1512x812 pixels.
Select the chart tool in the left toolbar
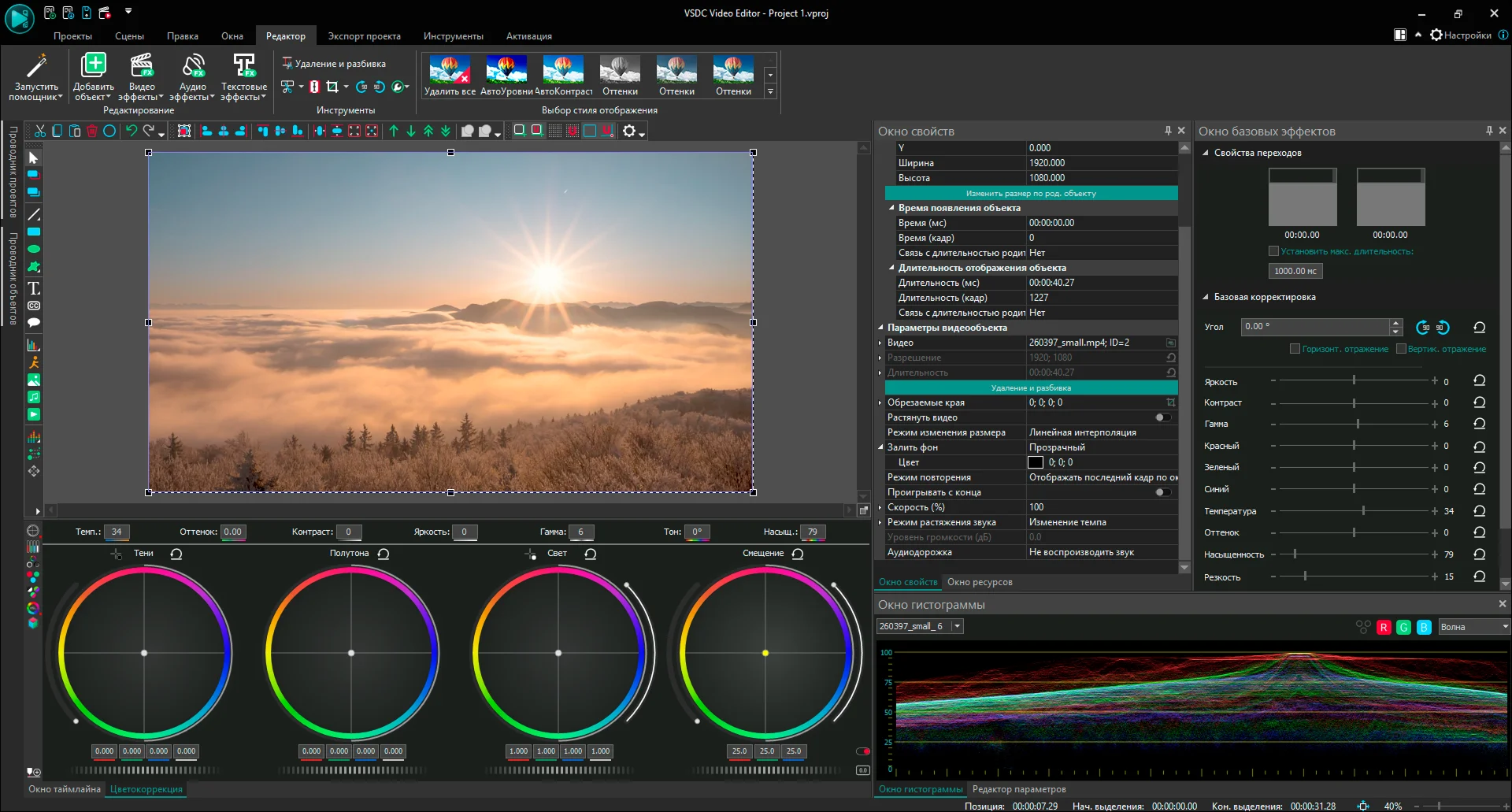34,345
